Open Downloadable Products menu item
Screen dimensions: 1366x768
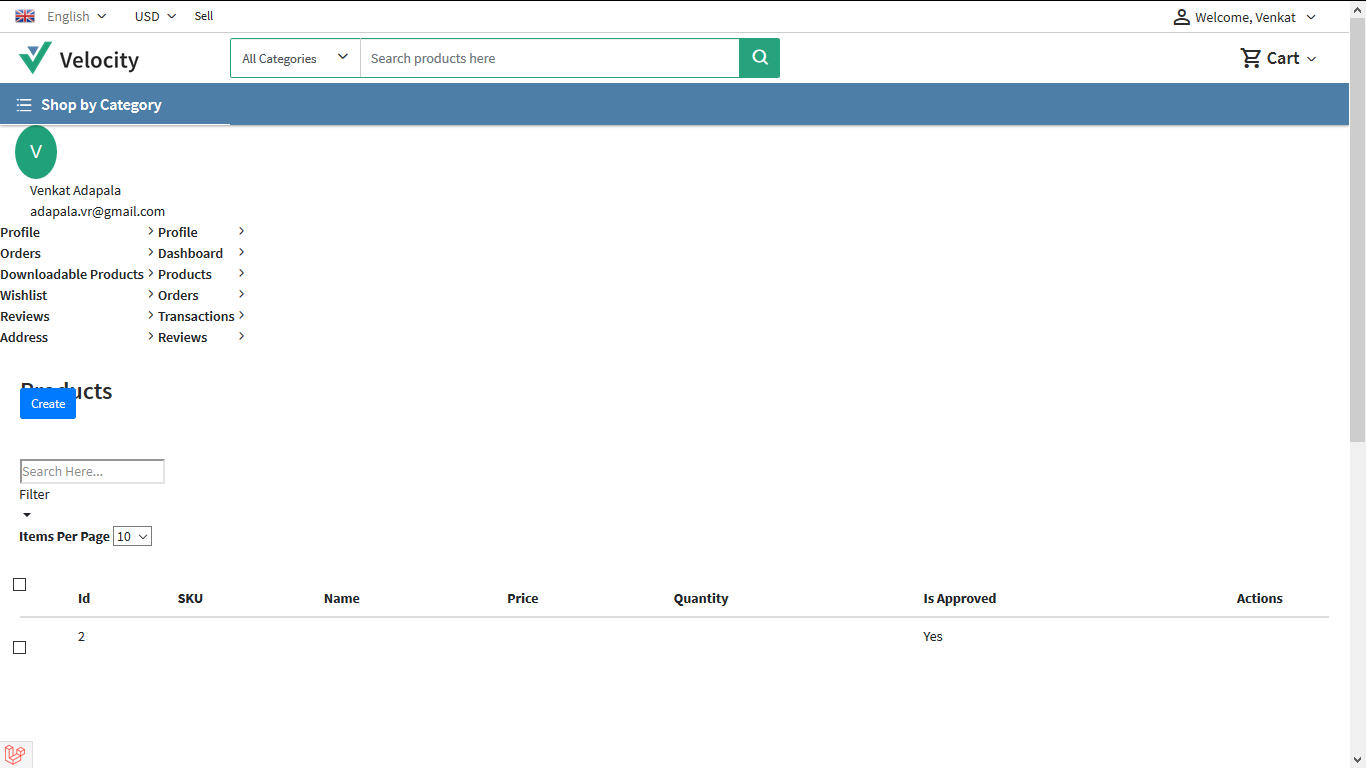(72, 274)
